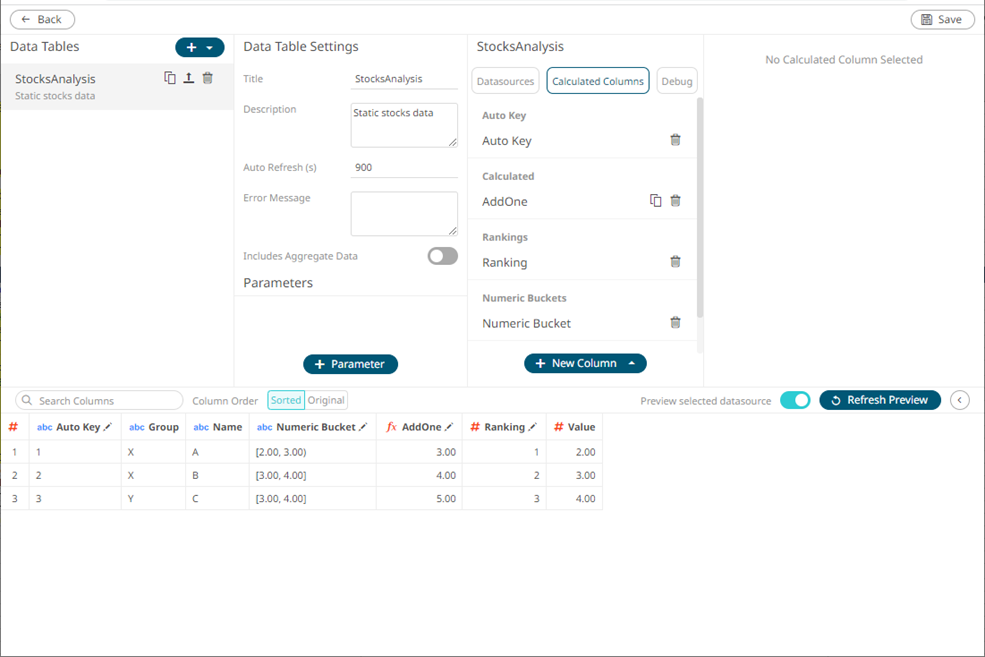The image size is (985, 657).
Task: Click the upload icon for StocksAnalysis table
Action: [188, 78]
